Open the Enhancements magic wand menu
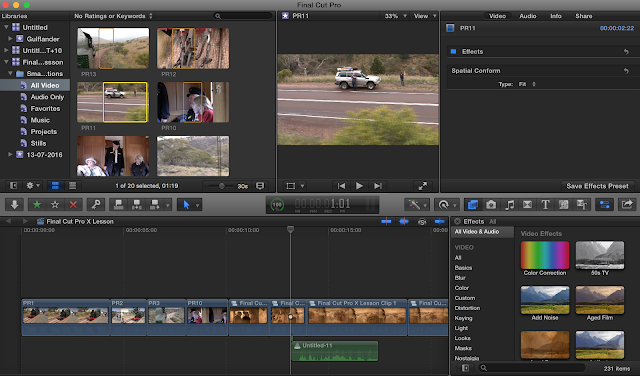Screen dimensions: 640x376 [416, 205]
